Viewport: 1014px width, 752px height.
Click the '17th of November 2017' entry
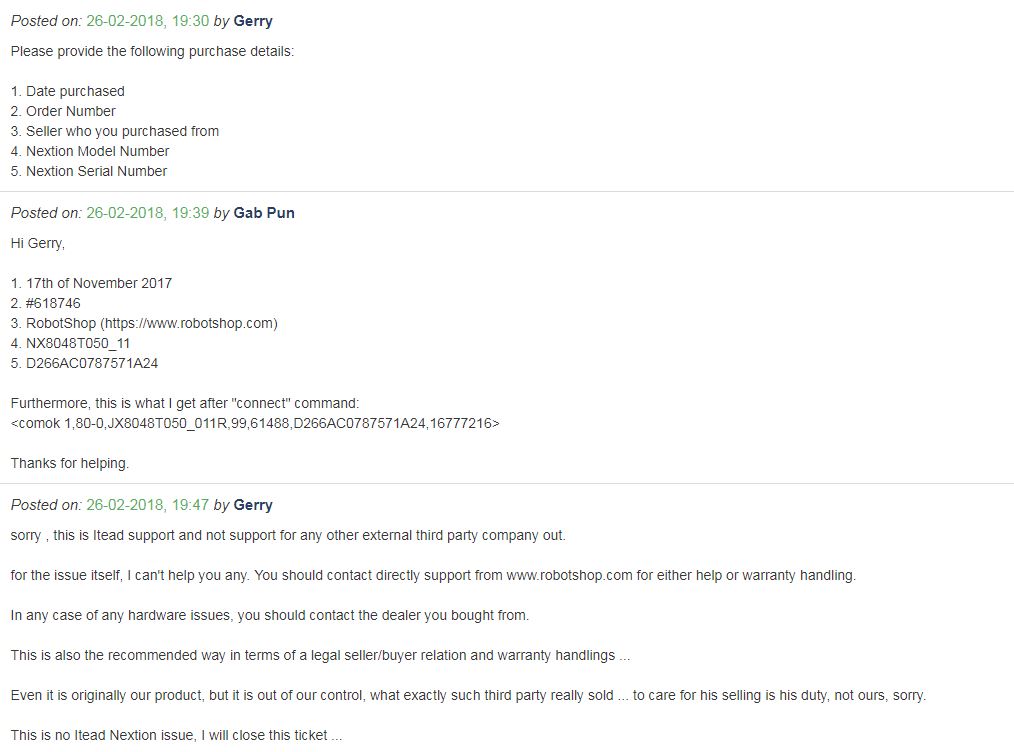[91, 283]
